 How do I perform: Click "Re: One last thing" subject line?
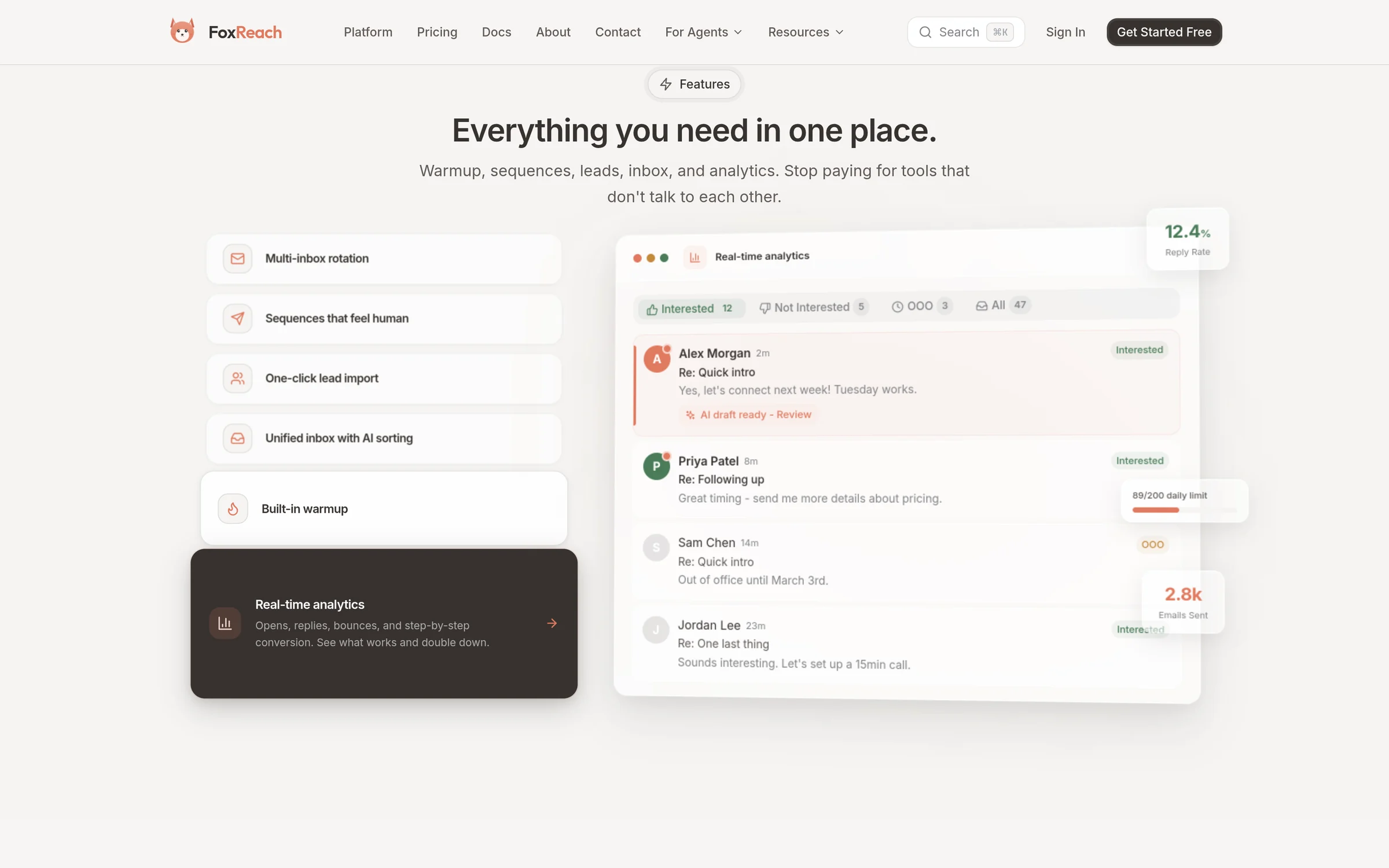[723, 644]
